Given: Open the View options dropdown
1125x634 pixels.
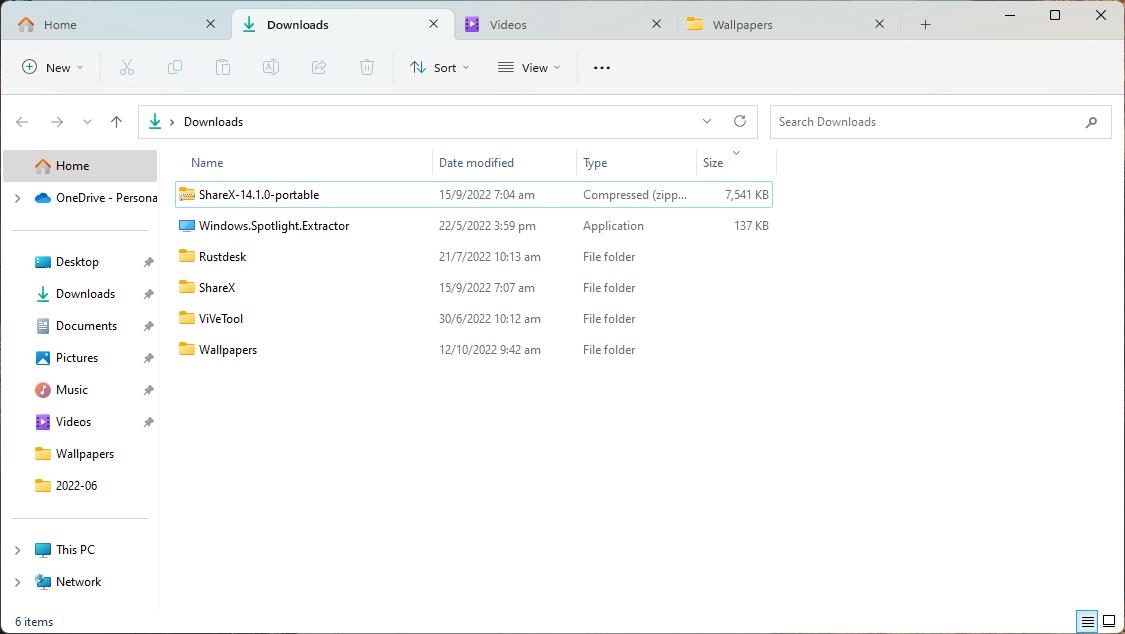Looking at the screenshot, I should pyautogui.click(x=528, y=67).
